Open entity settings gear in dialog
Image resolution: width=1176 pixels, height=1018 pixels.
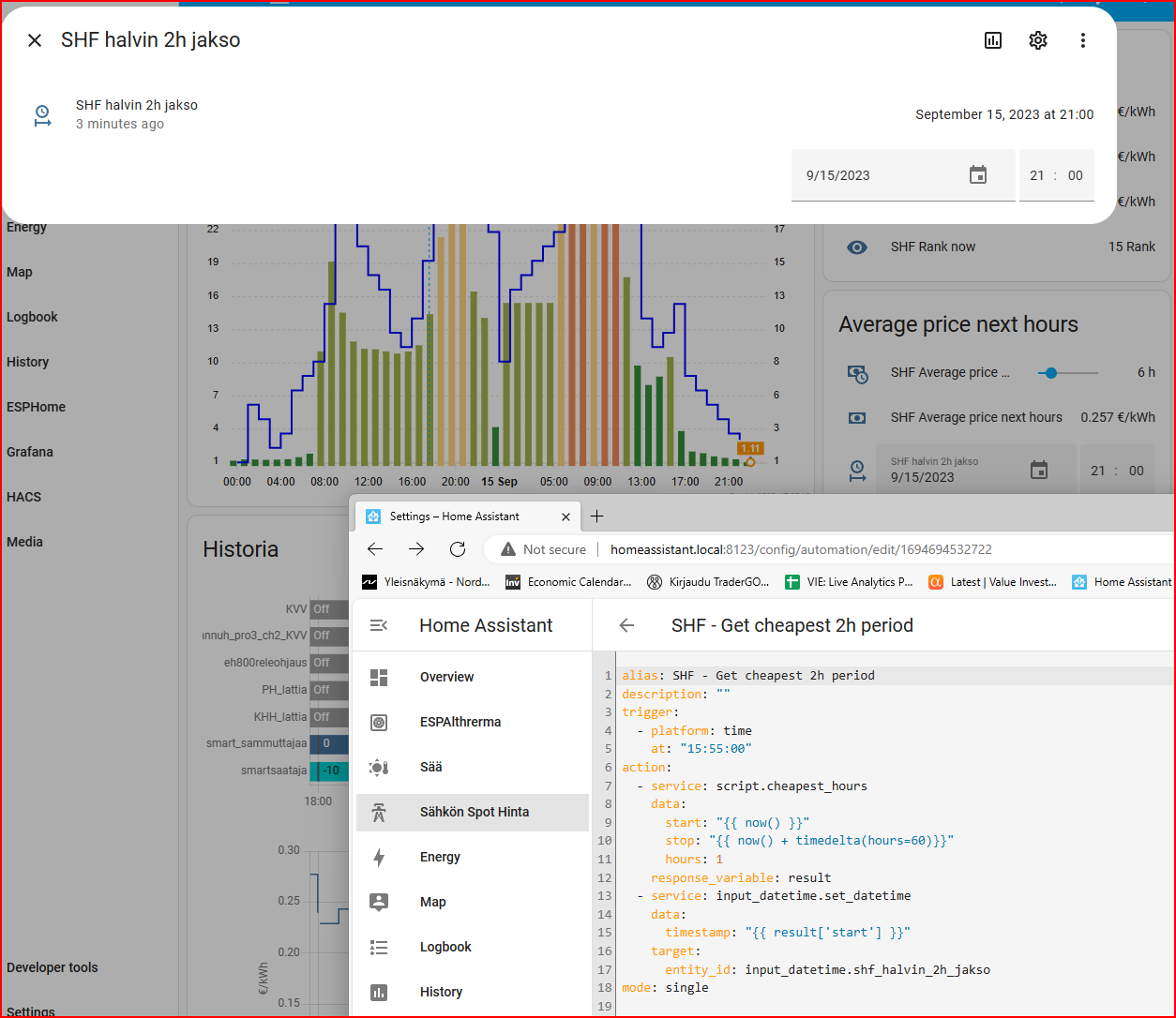1037,40
